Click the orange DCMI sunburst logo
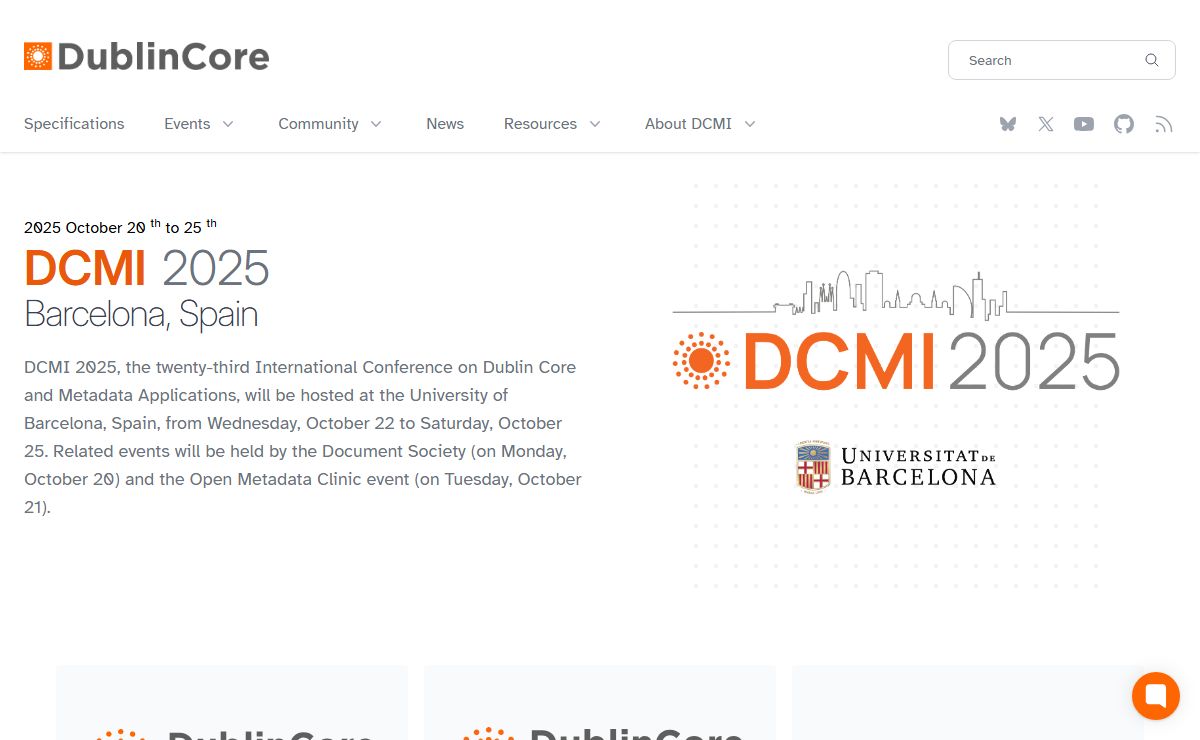 coord(702,360)
